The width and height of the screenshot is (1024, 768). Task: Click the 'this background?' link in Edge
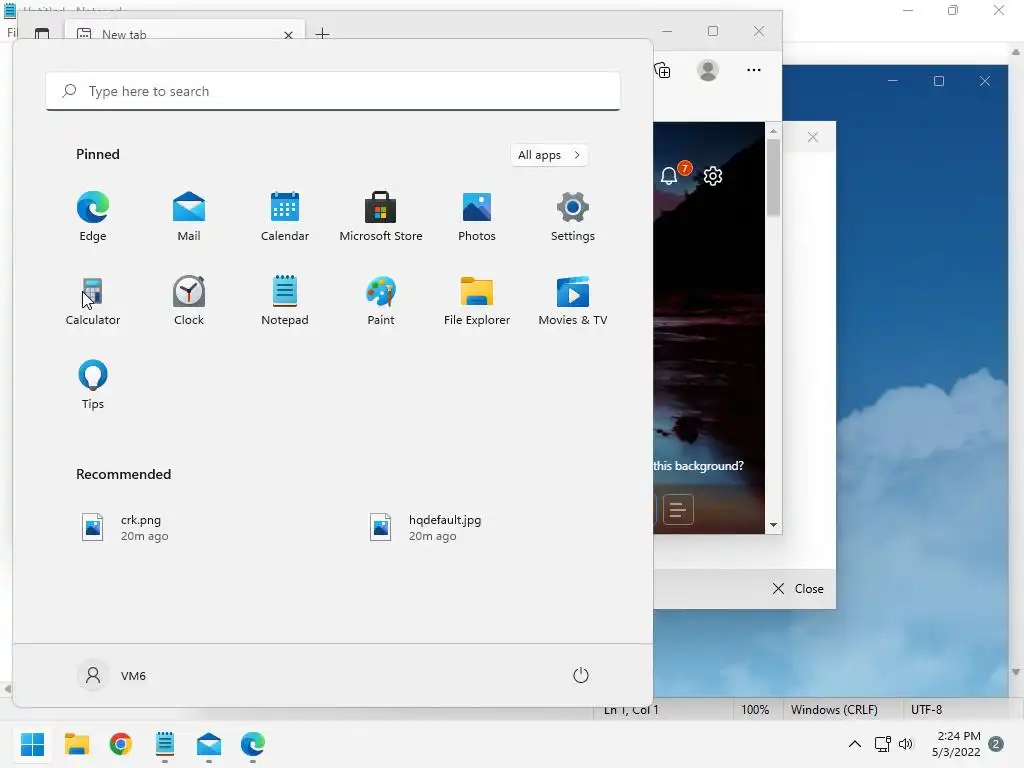pyautogui.click(x=698, y=466)
